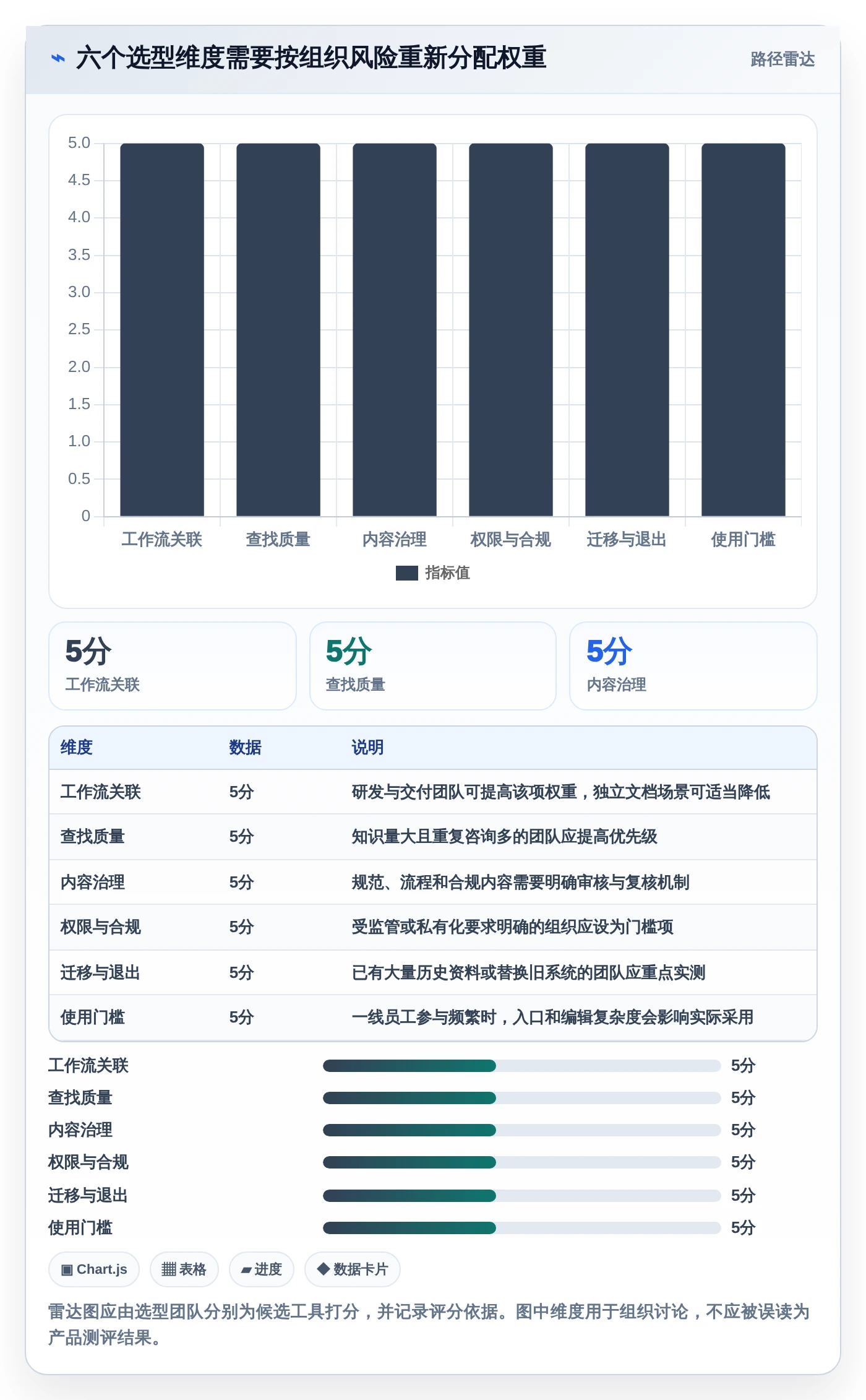
Task: Click the 2.5 y-axis value
Action: pos(79,329)
